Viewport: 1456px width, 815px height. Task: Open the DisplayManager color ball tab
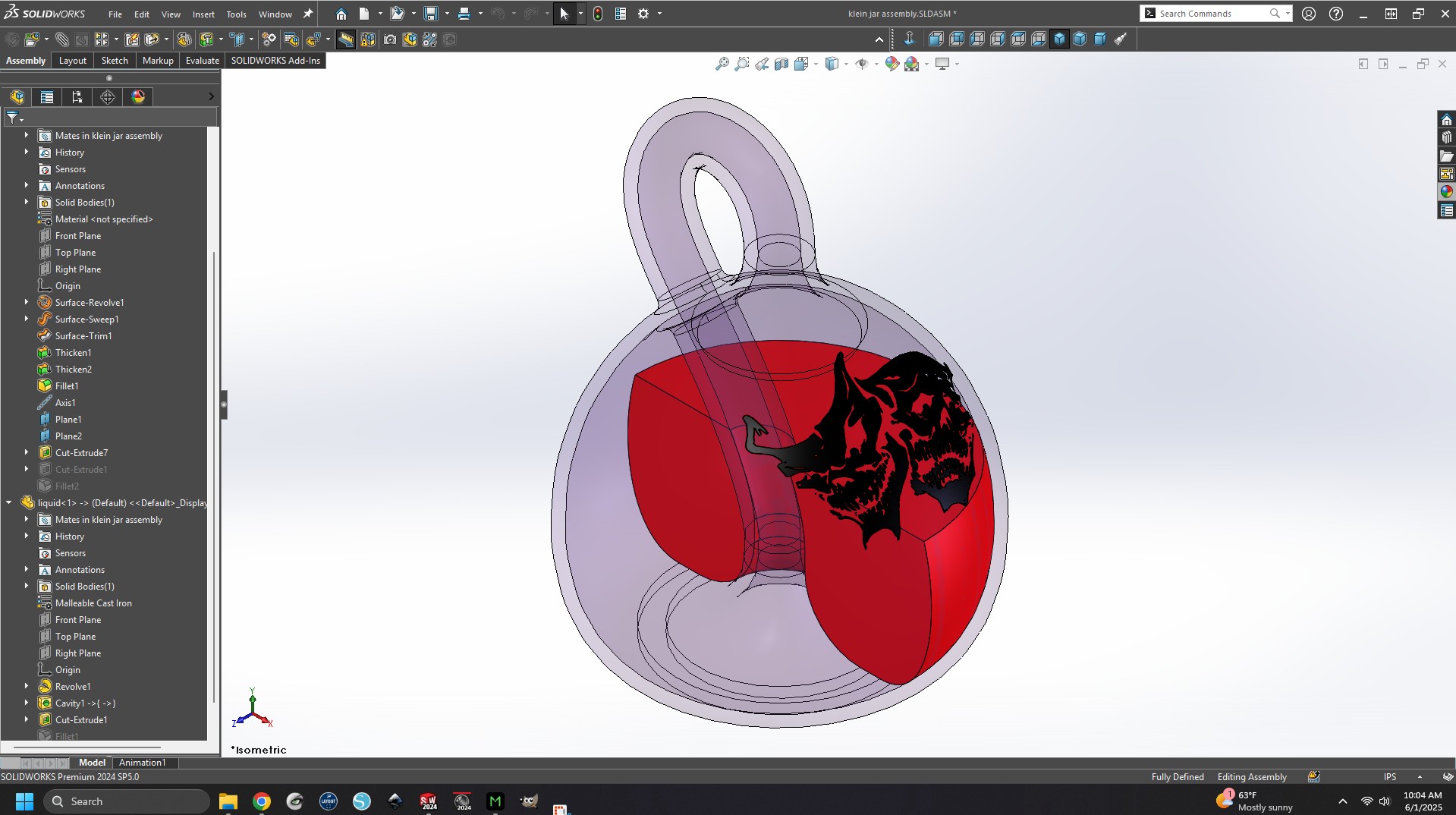click(138, 96)
